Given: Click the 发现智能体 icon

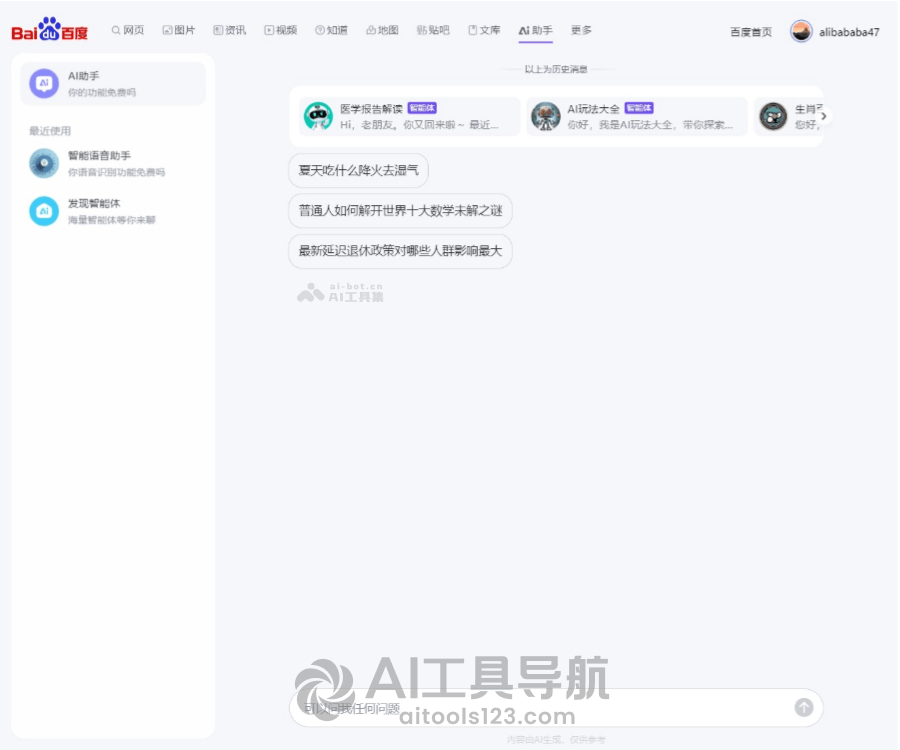Looking at the screenshot, I should point(44,211).
